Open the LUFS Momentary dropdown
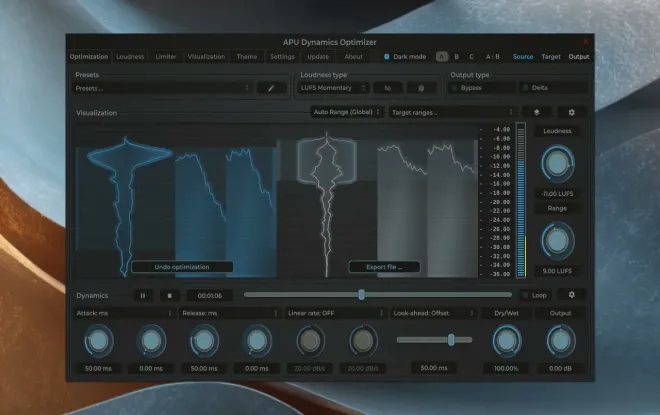660x415 pixels. pyautogui.click(x=333, y=88)
